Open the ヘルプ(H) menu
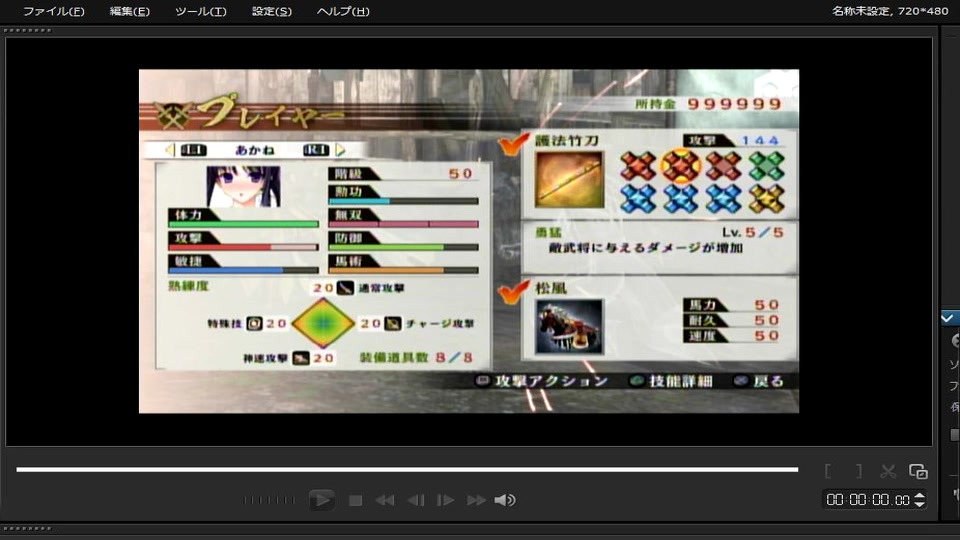The height and width of the screenshot is (540, 960). click(x=343, y=11)
